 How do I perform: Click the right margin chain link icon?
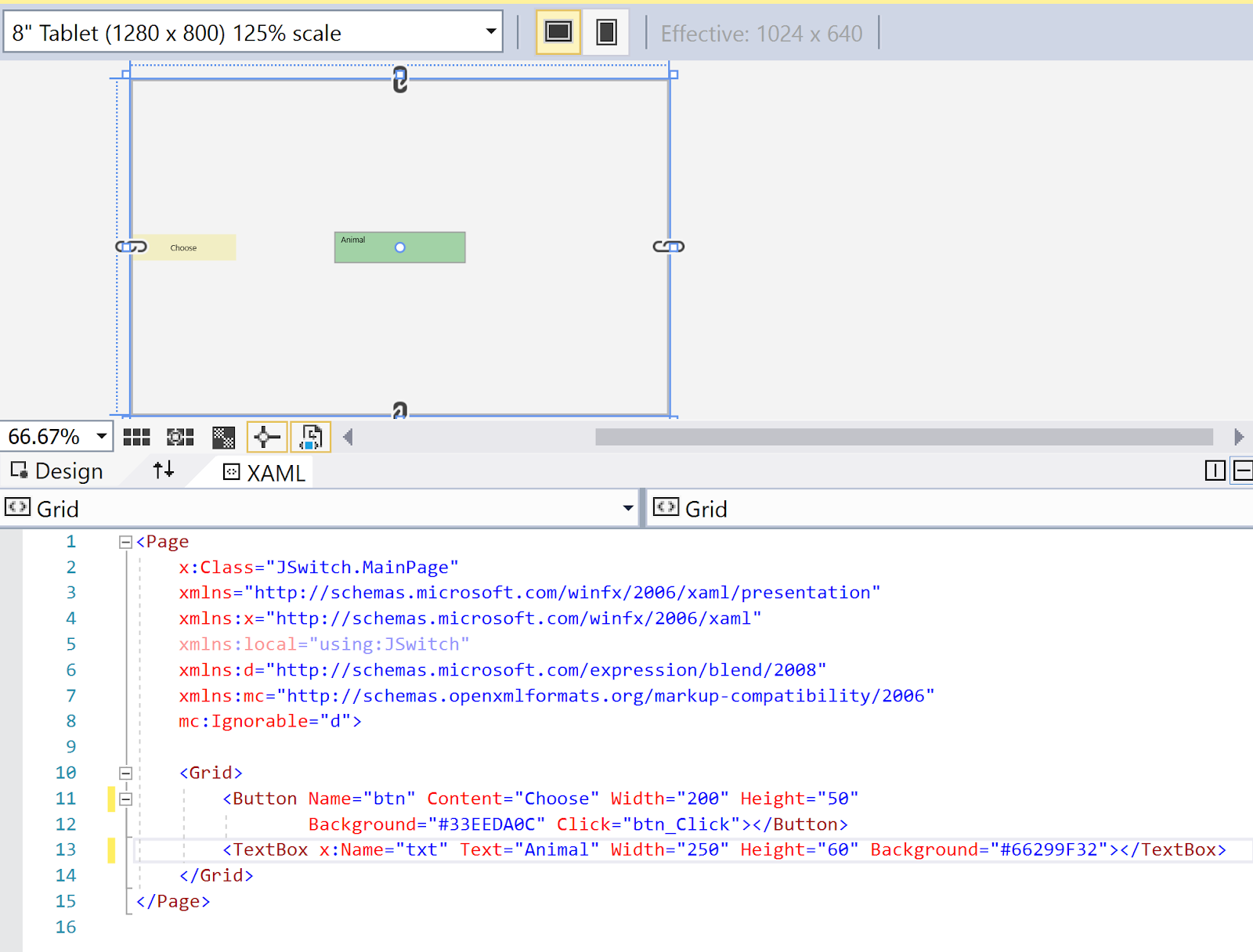click(669, 247)
